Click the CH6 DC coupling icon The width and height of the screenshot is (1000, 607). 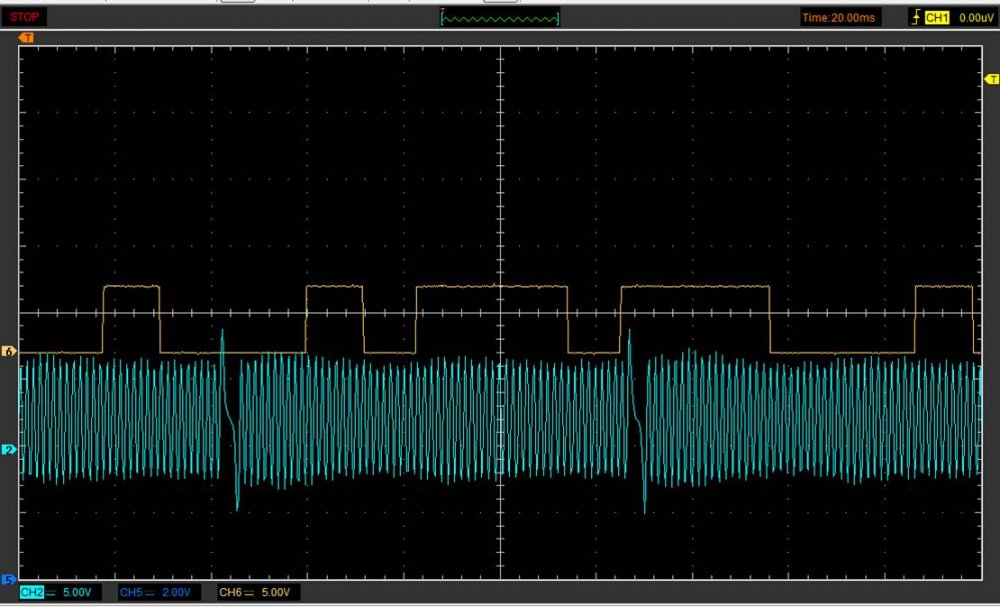point(250,593)
